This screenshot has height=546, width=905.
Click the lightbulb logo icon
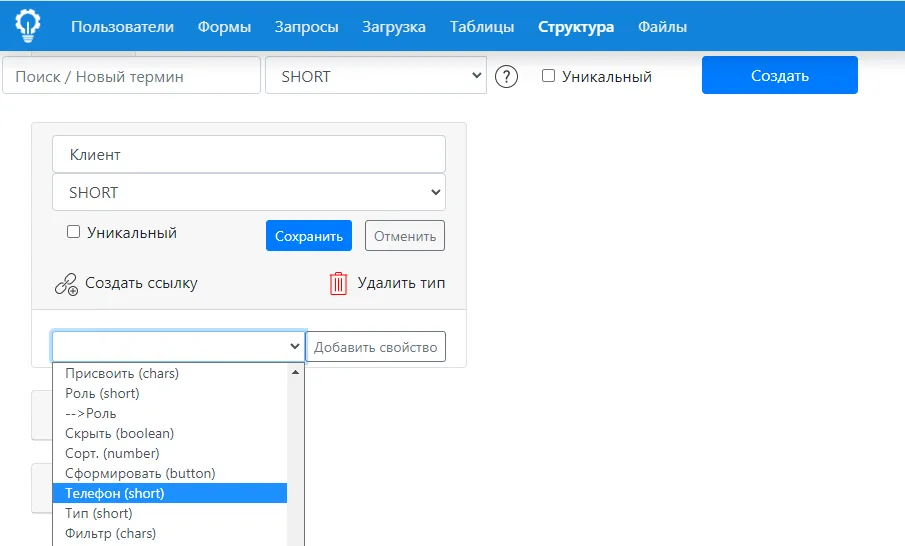(x=27, y=26)
